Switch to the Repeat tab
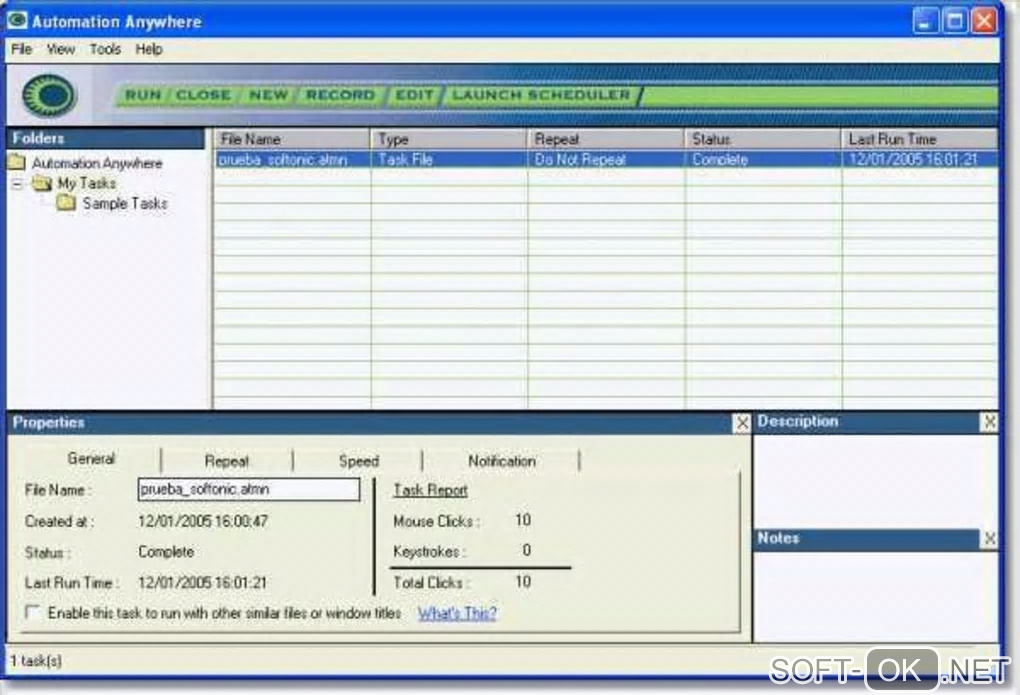 pyautogui.click(x=226, y=461)
